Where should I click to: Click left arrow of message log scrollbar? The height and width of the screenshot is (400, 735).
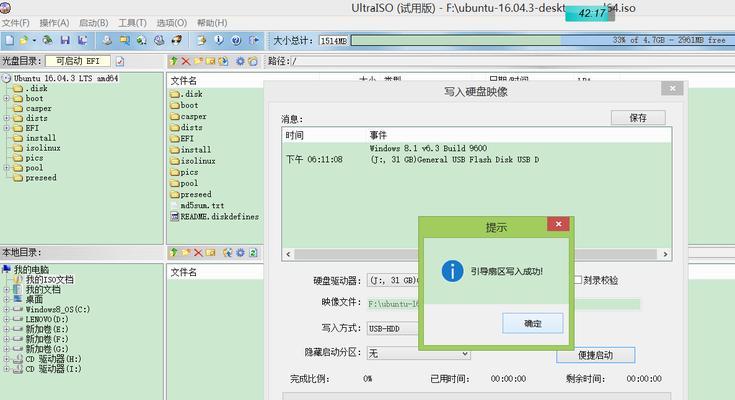coord(288,254)
